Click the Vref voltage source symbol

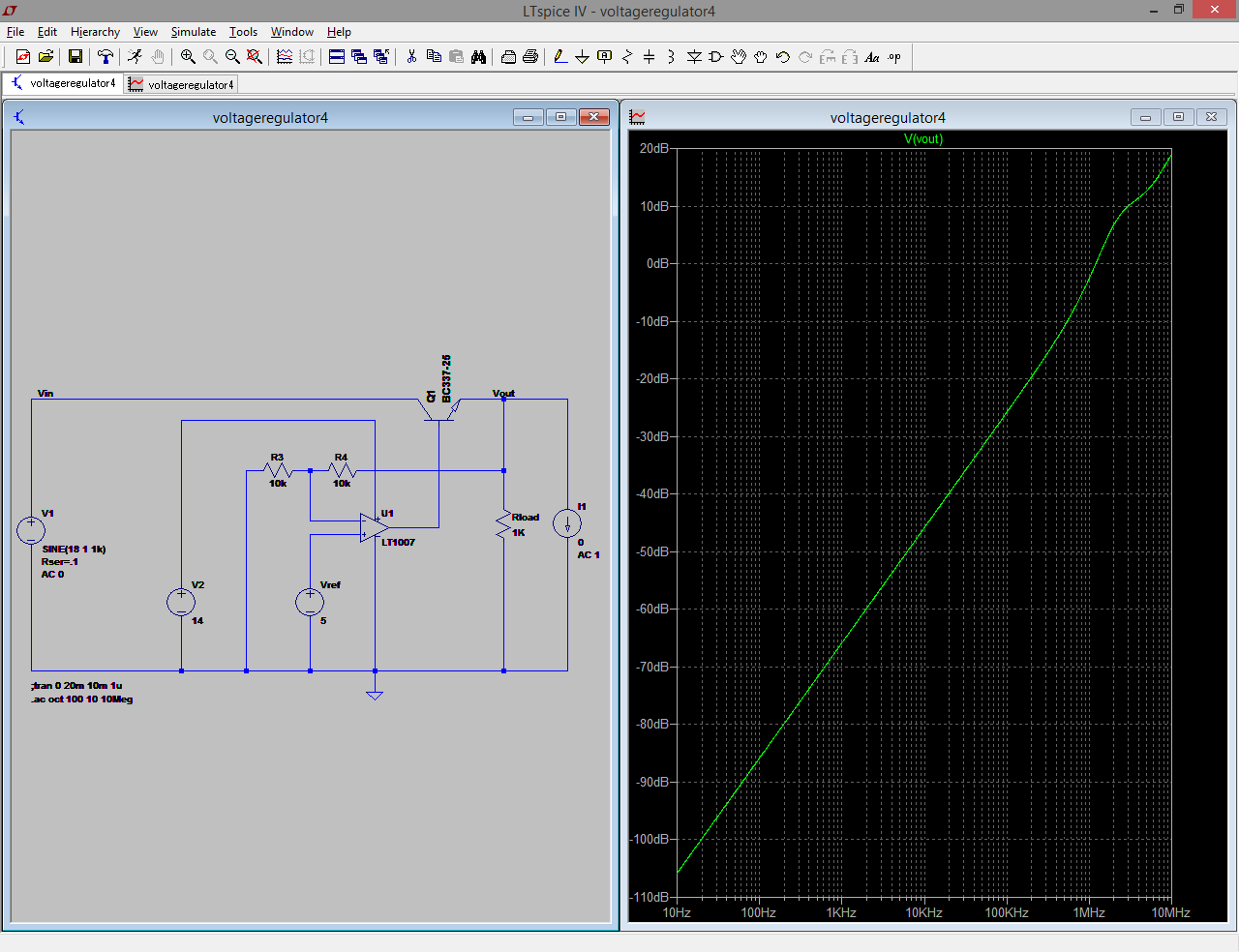[x=310, y=603]
